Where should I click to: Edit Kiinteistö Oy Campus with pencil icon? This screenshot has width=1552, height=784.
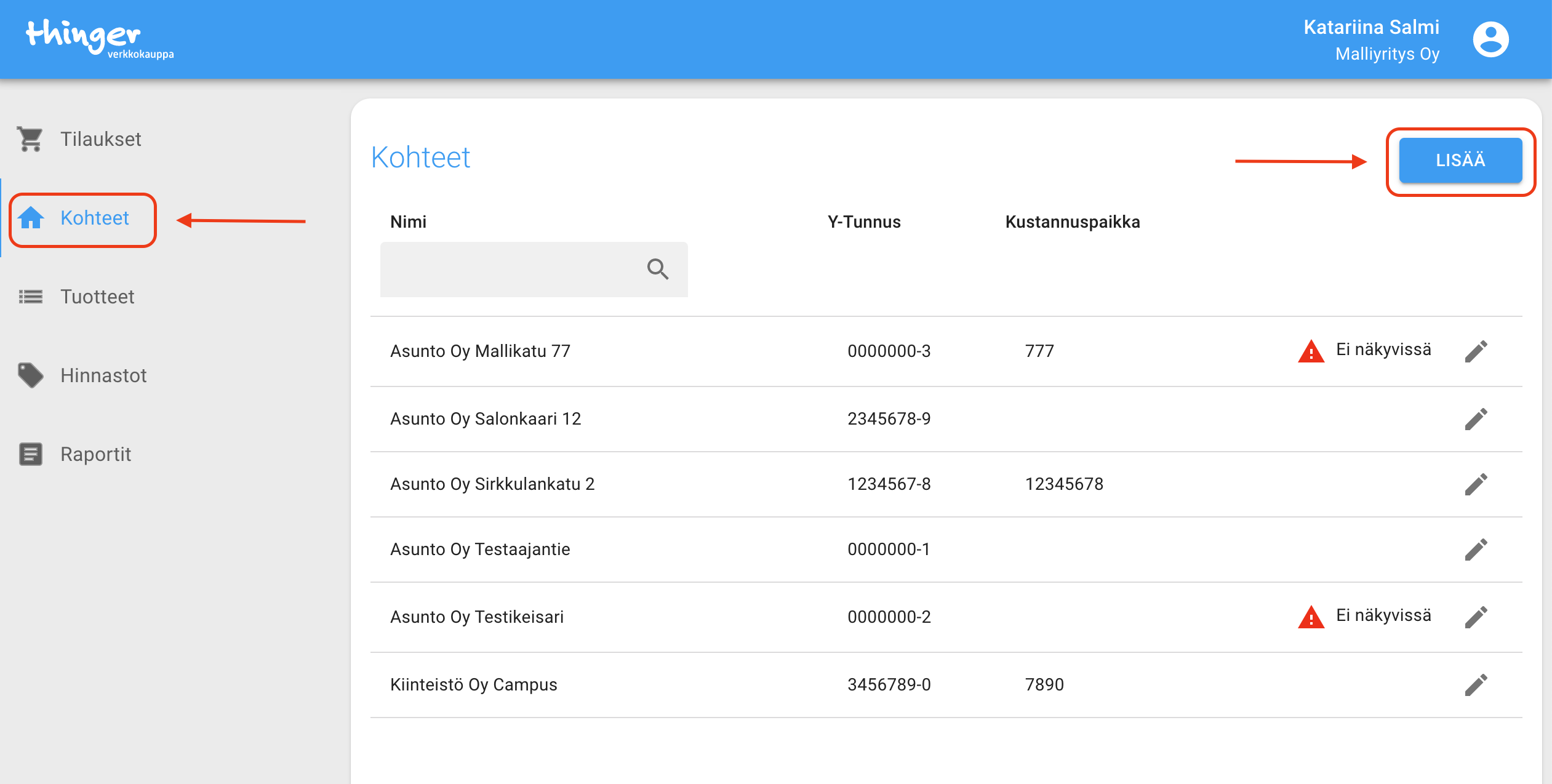[x=1476, y=685]
